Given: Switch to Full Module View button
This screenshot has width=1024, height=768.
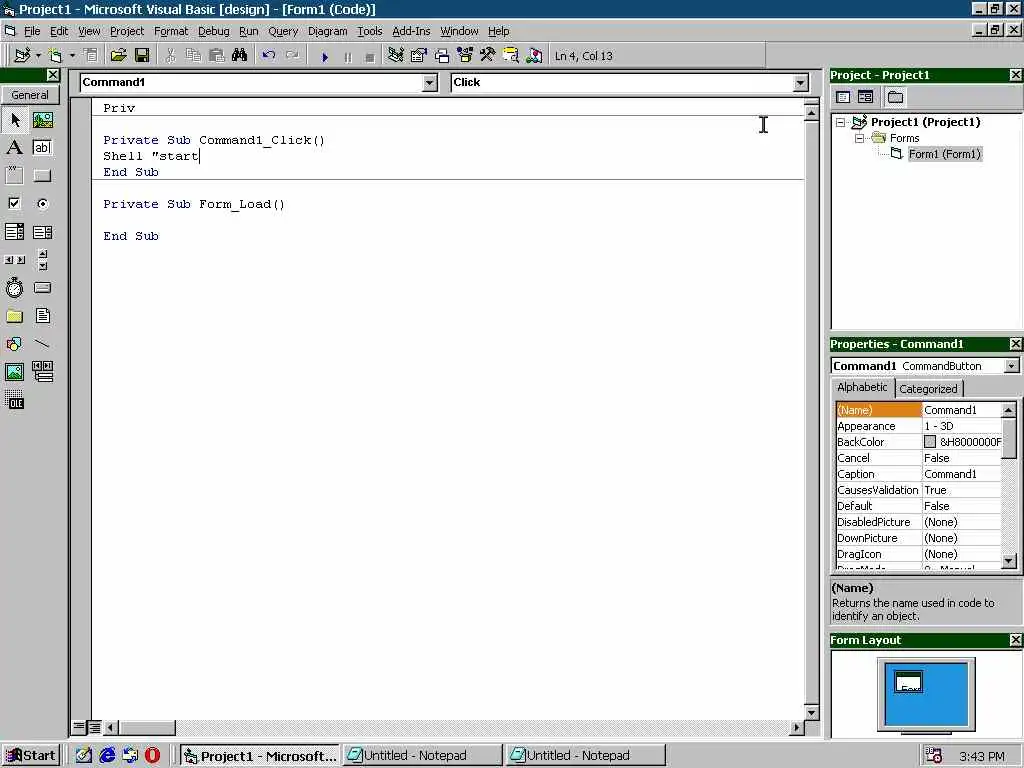Looking at the screenshot, I should (x=94, y=726).
